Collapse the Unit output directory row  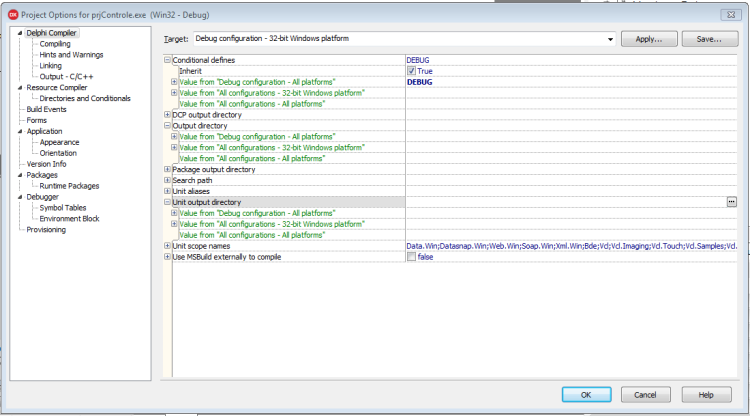pyautogui.click(x=167, y=202)
